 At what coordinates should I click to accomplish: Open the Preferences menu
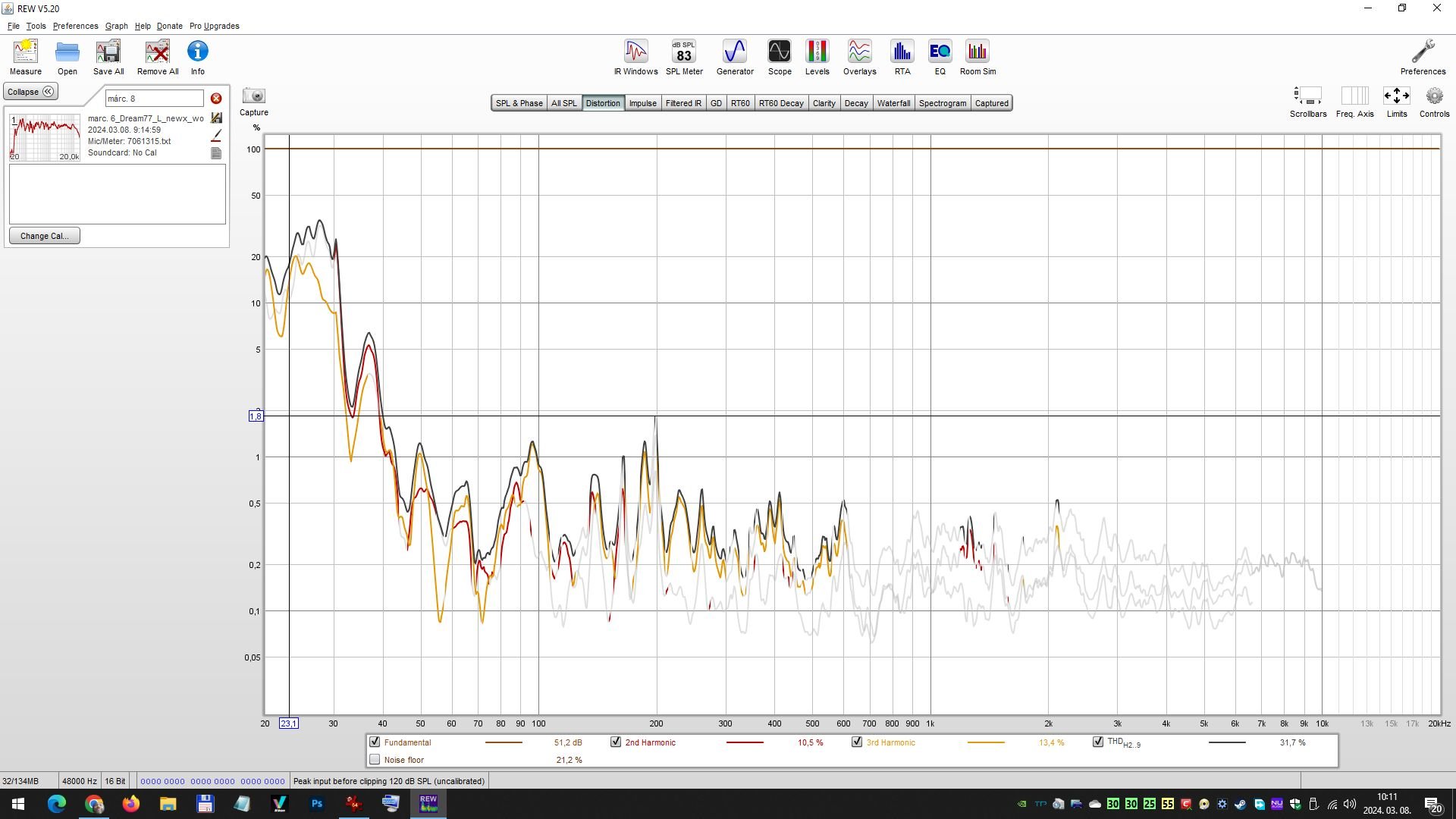(75, 26)
